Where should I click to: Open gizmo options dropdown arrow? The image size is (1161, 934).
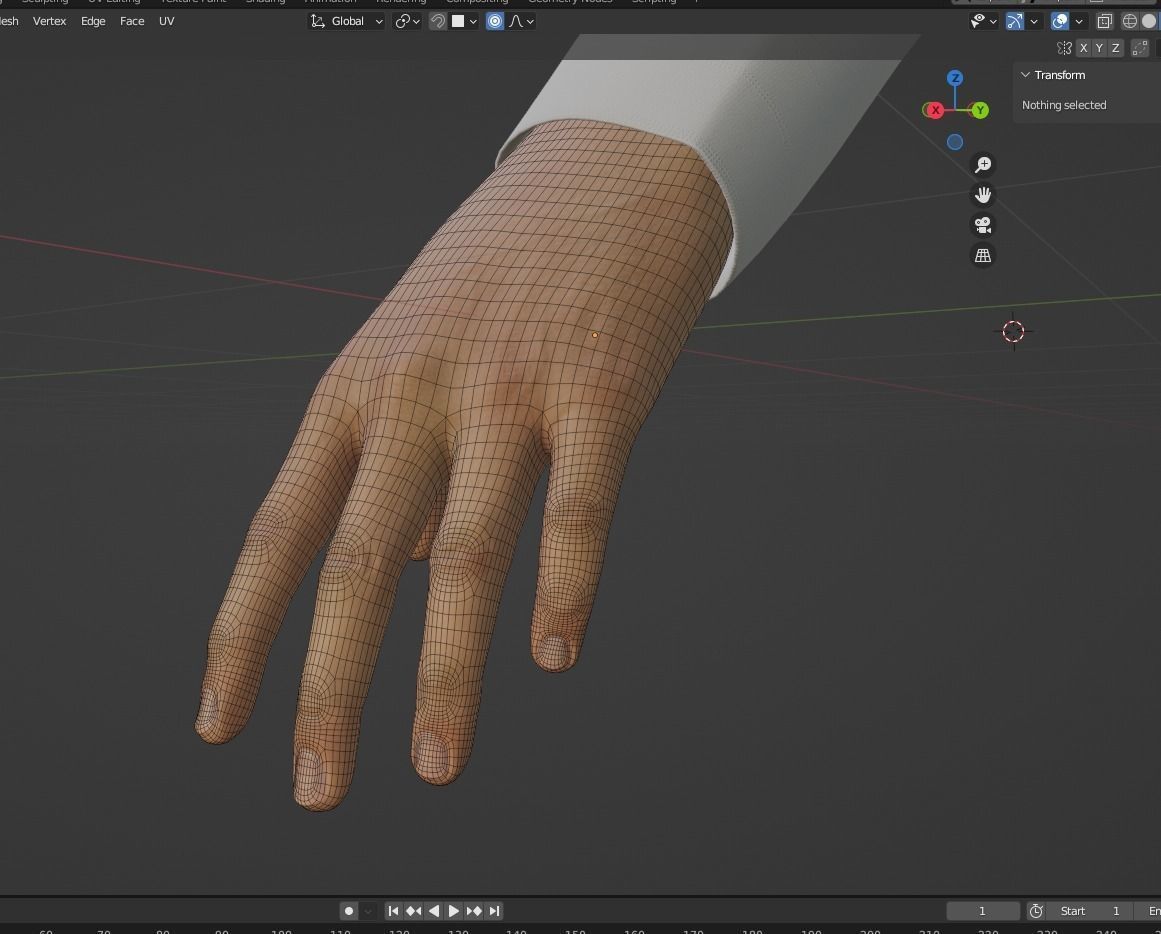[x=1034, y=21]
